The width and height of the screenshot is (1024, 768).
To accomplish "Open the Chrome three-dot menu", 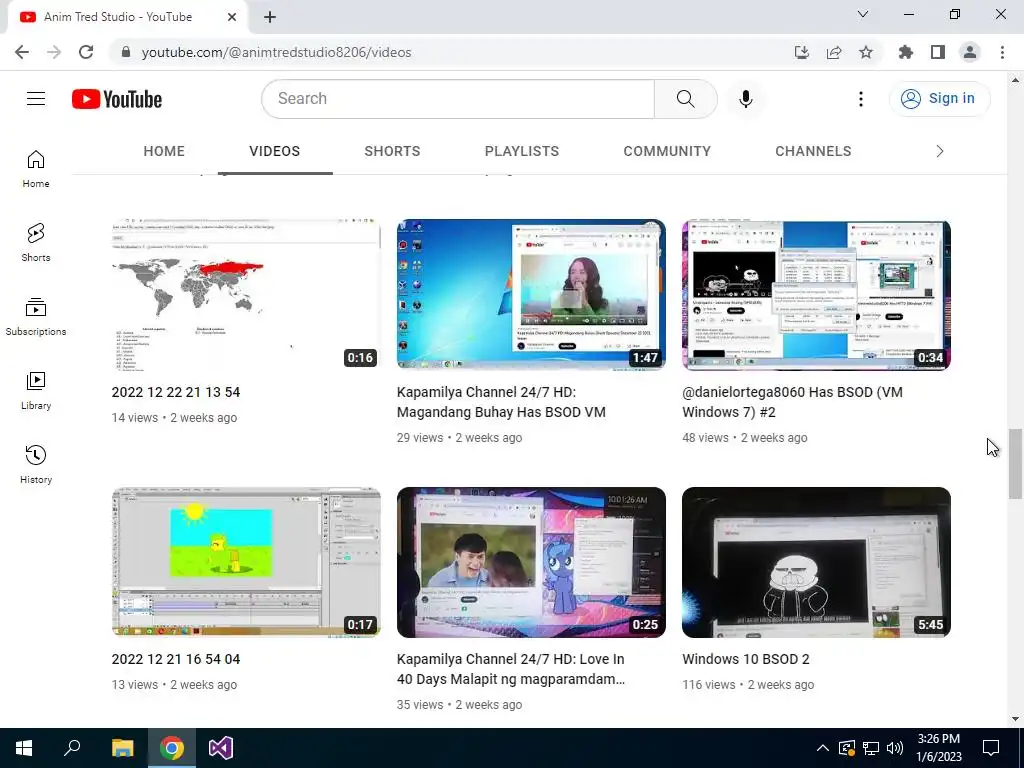I will tap(1002, 52).
